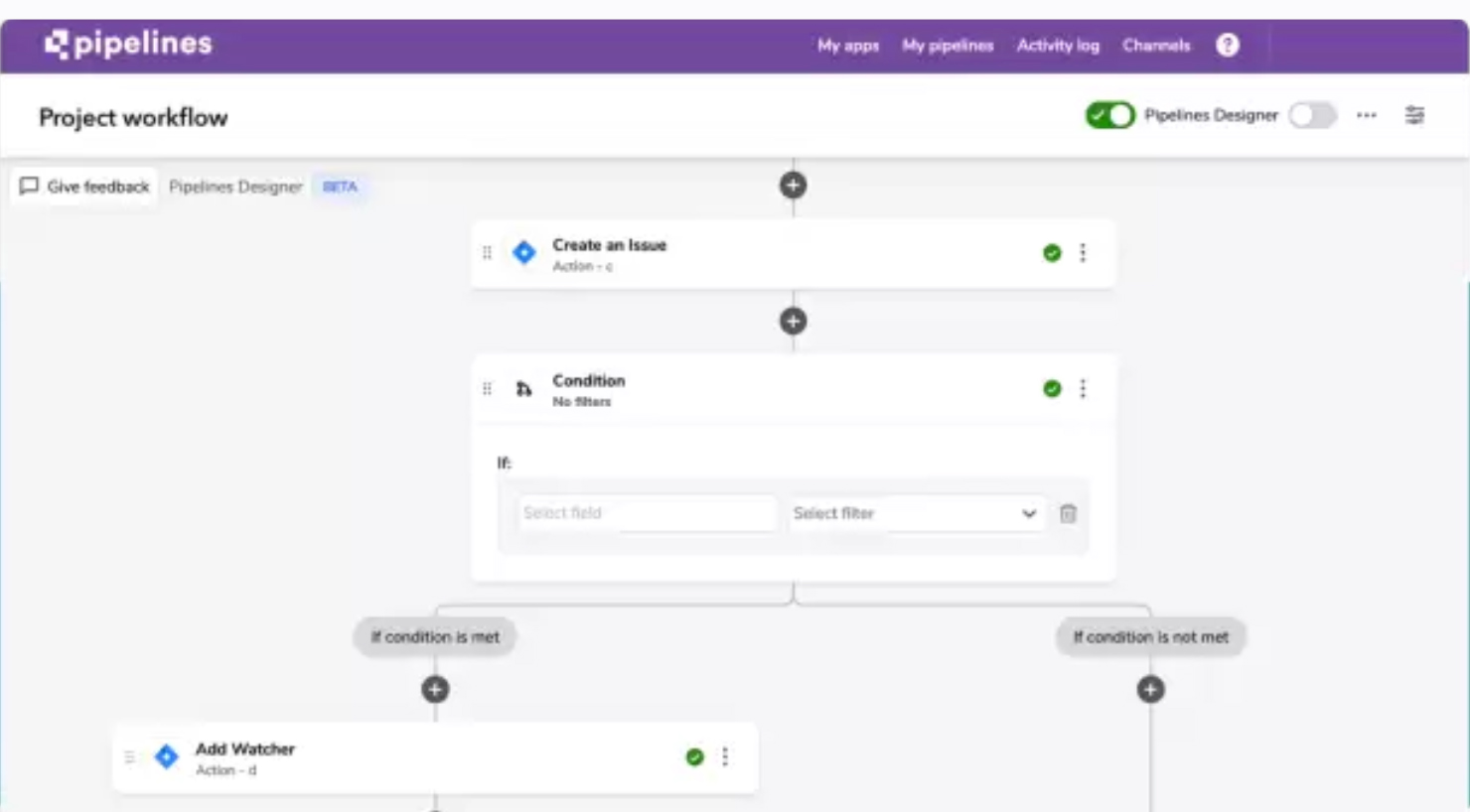Open the help question mark icon

[1228, 45]
